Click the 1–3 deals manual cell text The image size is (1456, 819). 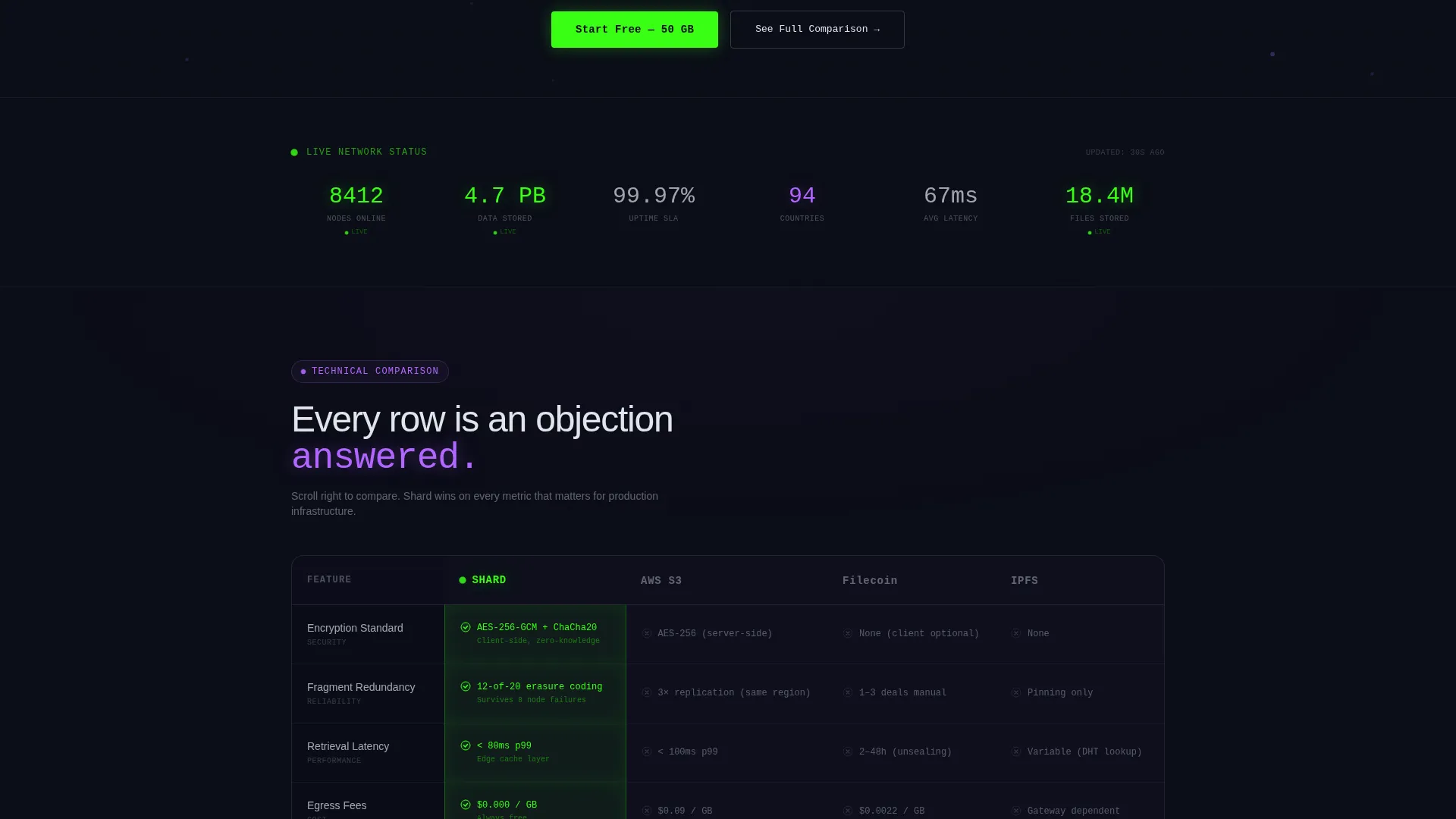(x=902, y=693)
